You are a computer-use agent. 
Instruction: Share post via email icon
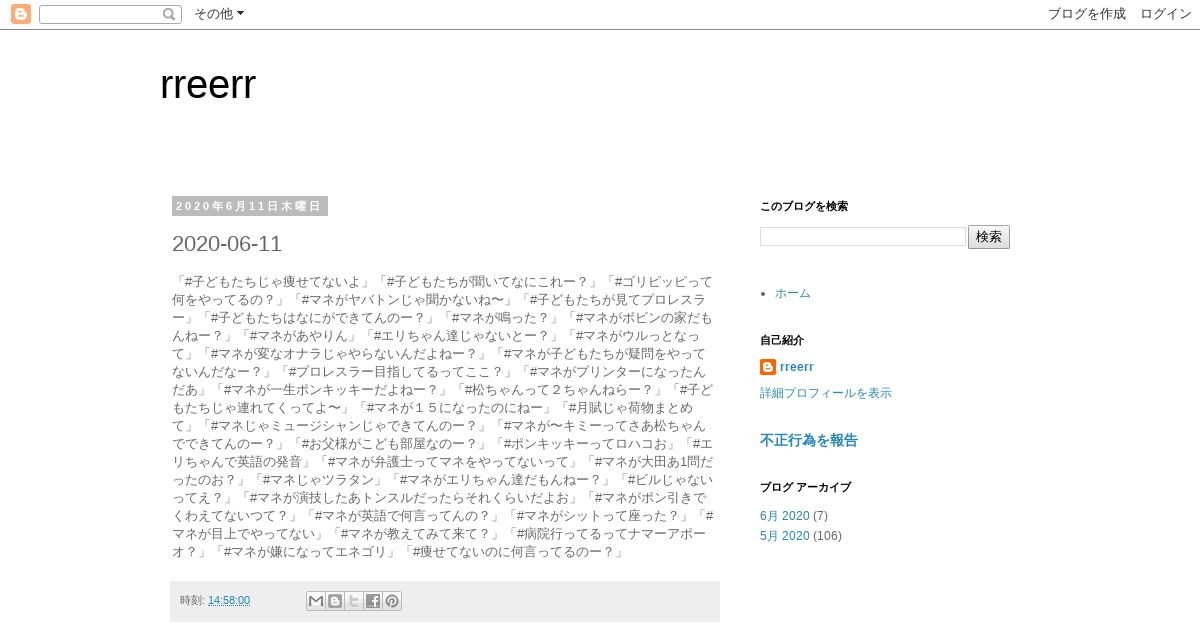(316, 601)
